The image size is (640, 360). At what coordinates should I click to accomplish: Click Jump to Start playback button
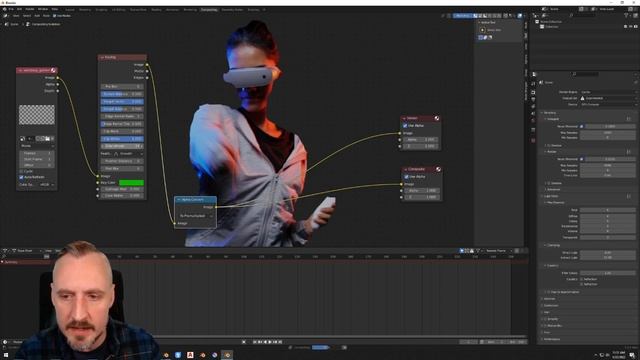[255, 342]
